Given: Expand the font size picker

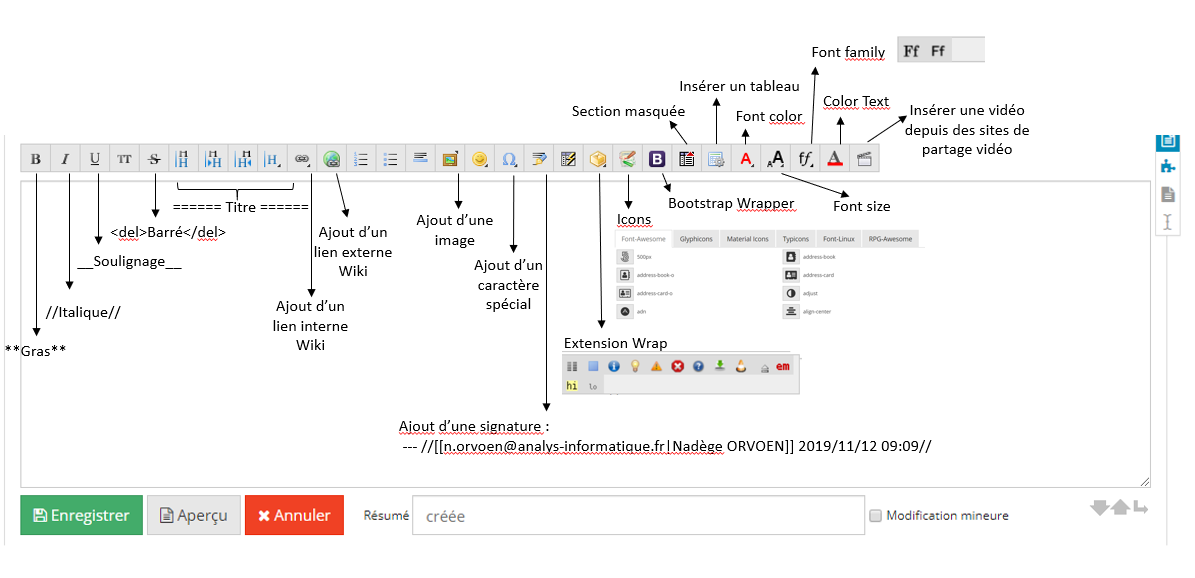Looking at the screenshot, I should pos(776,158).
